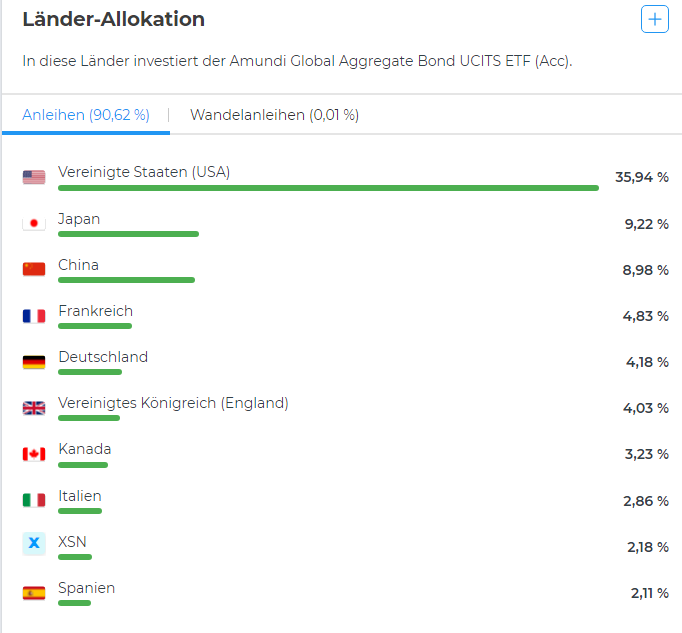Click the France flag icon

coord(34,316)
